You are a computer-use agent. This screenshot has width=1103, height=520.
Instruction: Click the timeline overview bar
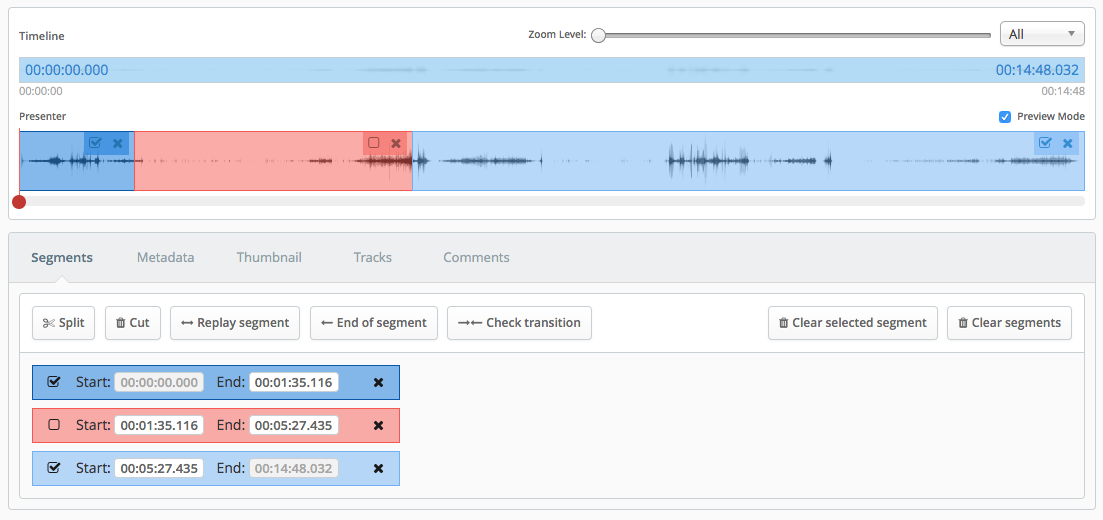(x=552, y=70)
